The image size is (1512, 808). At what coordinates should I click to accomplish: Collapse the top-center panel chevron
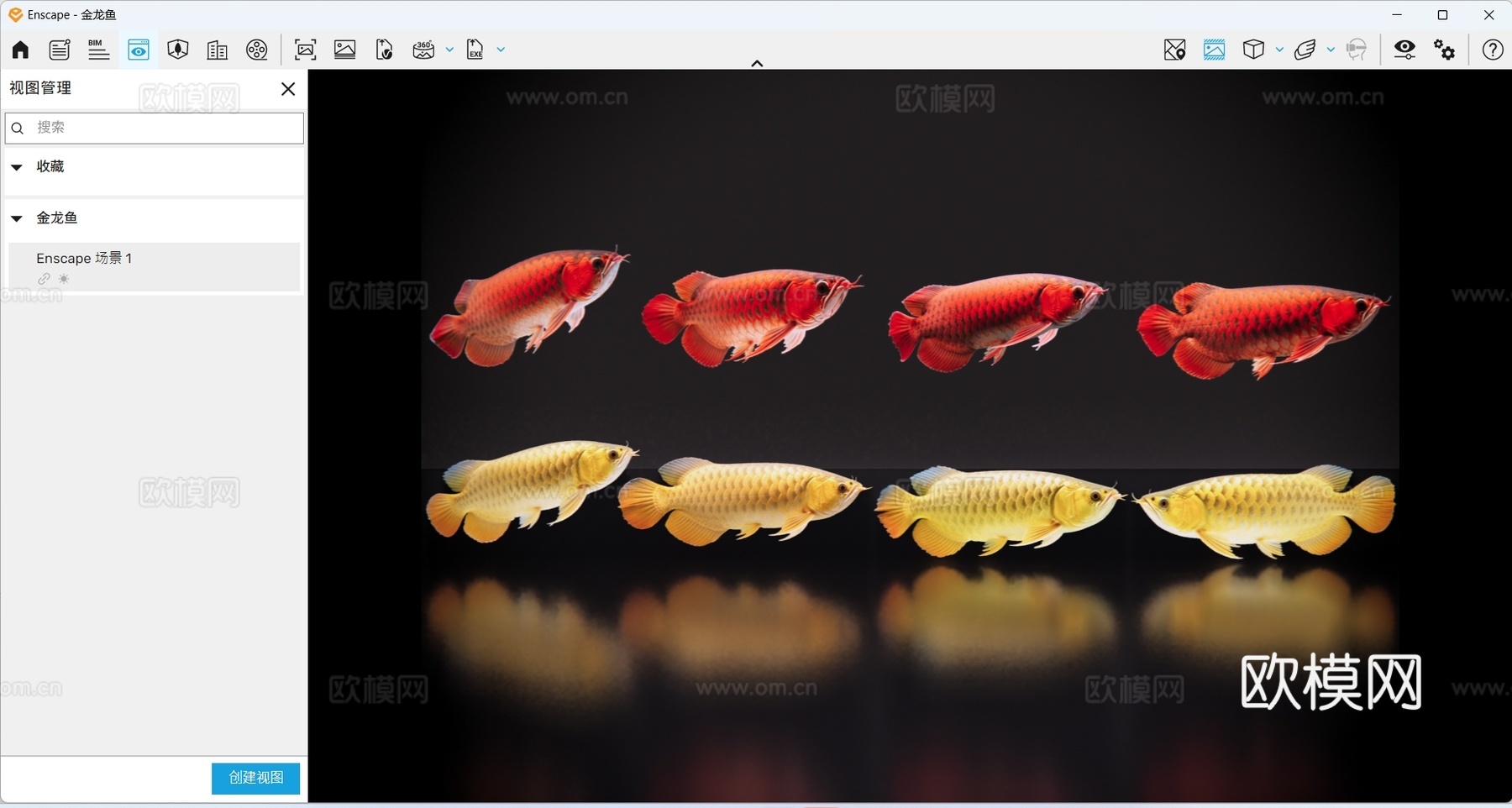(x=756, y=63)
